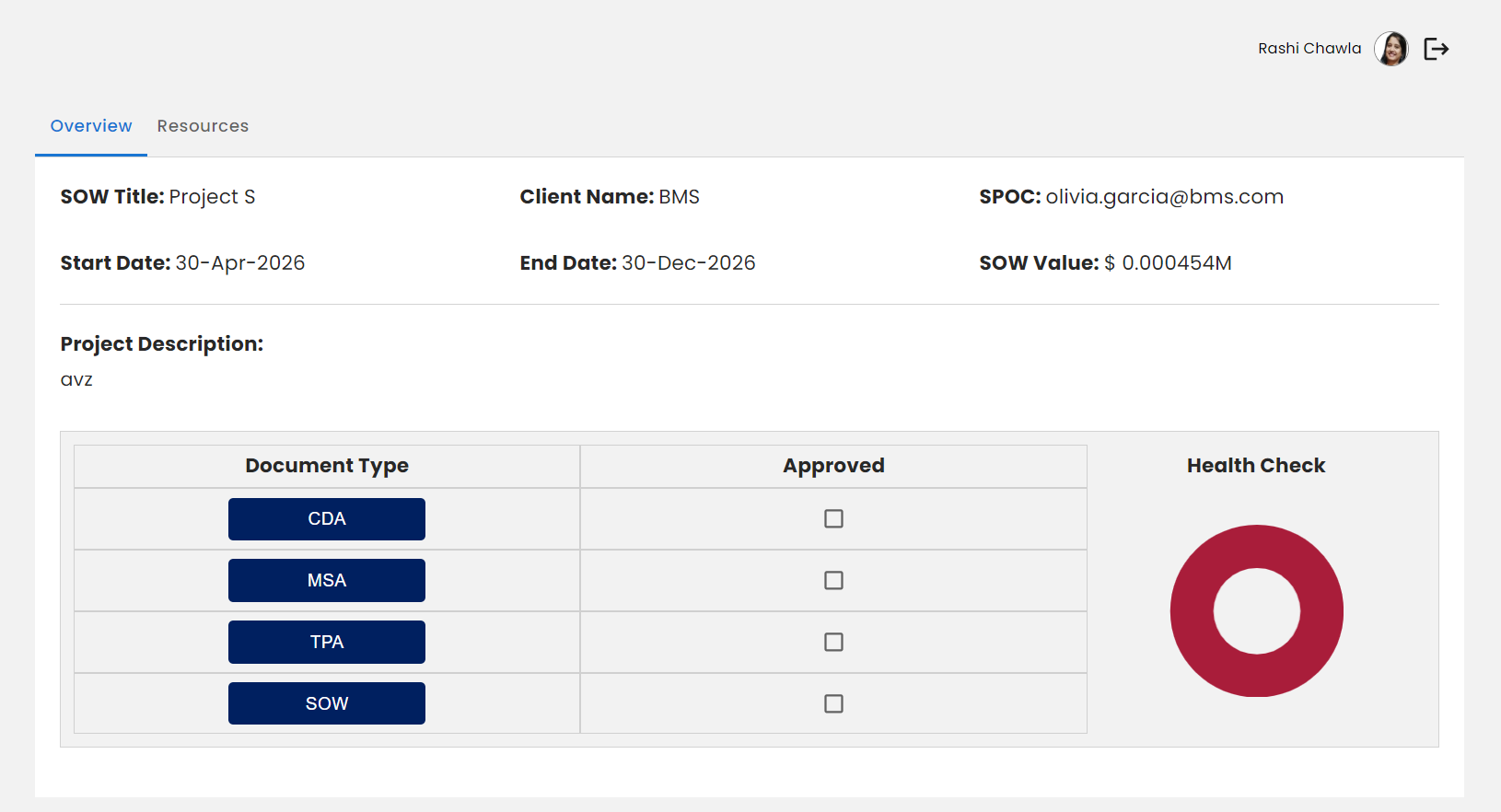This screenshot has width=1501, height=812.
Task: Open Rashi Chawla's profile avatar
Action: [x=1390, y=49]
